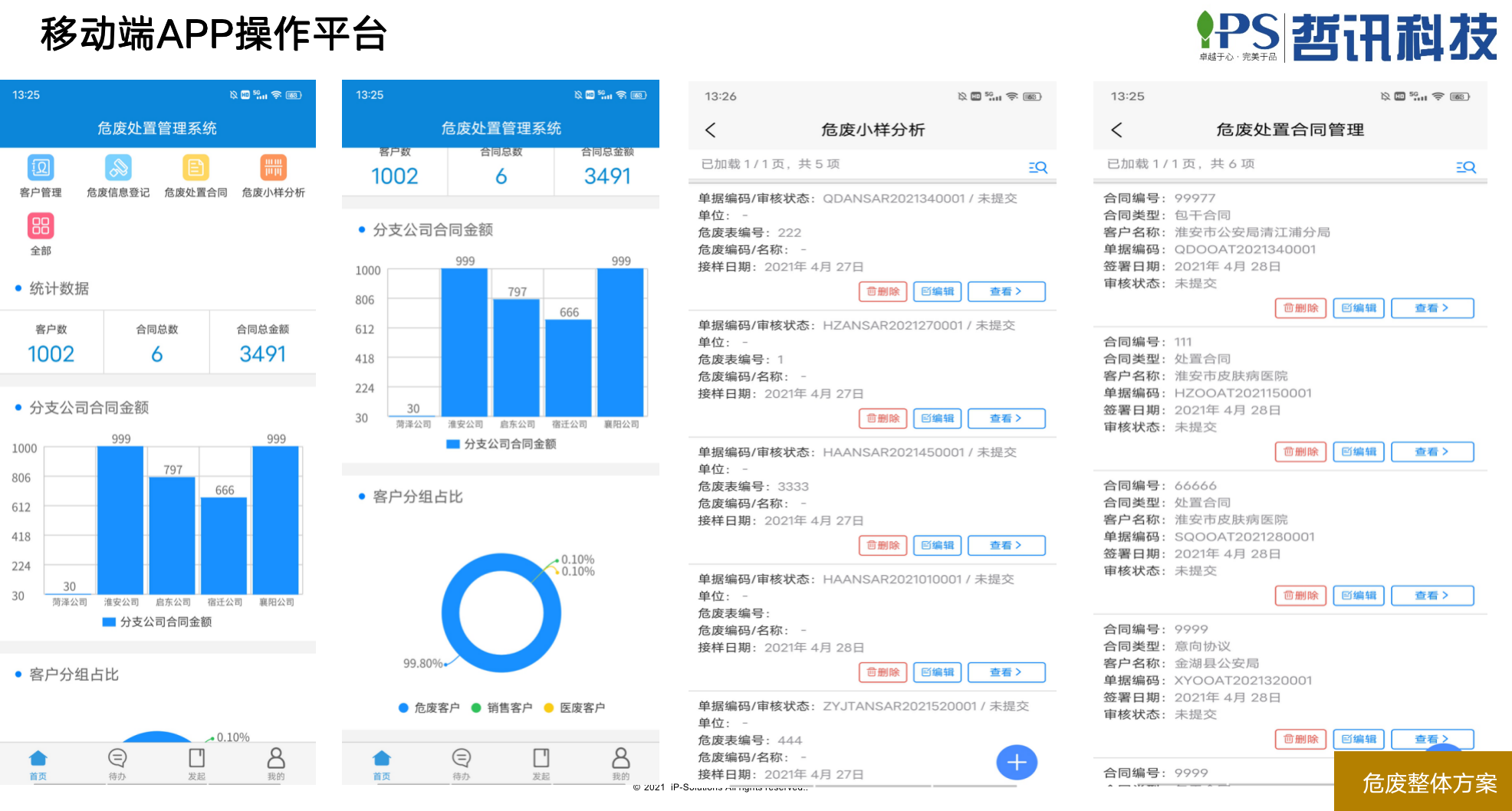
Task: Tap 首页 tab in second phone
Action: (x=382, y=764)
